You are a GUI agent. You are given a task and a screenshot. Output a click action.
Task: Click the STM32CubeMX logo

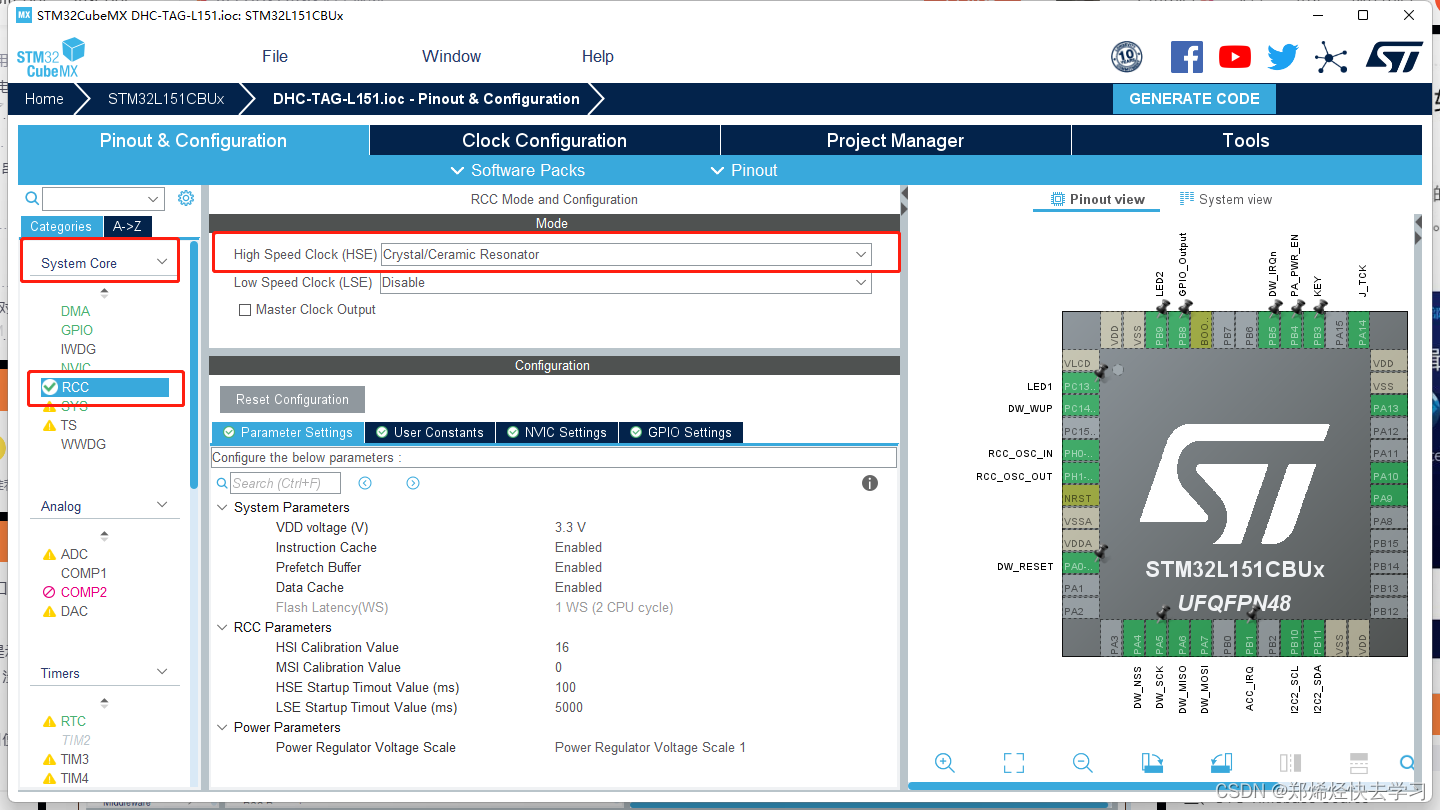pyautogui.click(x=50, y=57)
